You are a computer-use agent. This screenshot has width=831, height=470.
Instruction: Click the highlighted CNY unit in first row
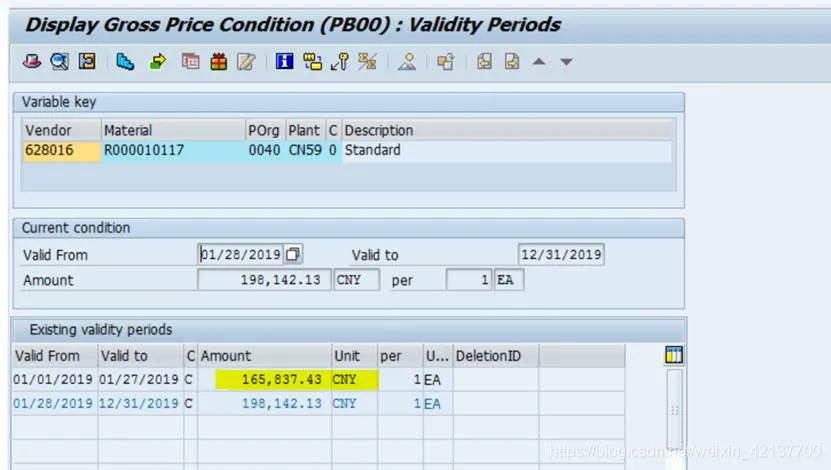tap(355, 379)
